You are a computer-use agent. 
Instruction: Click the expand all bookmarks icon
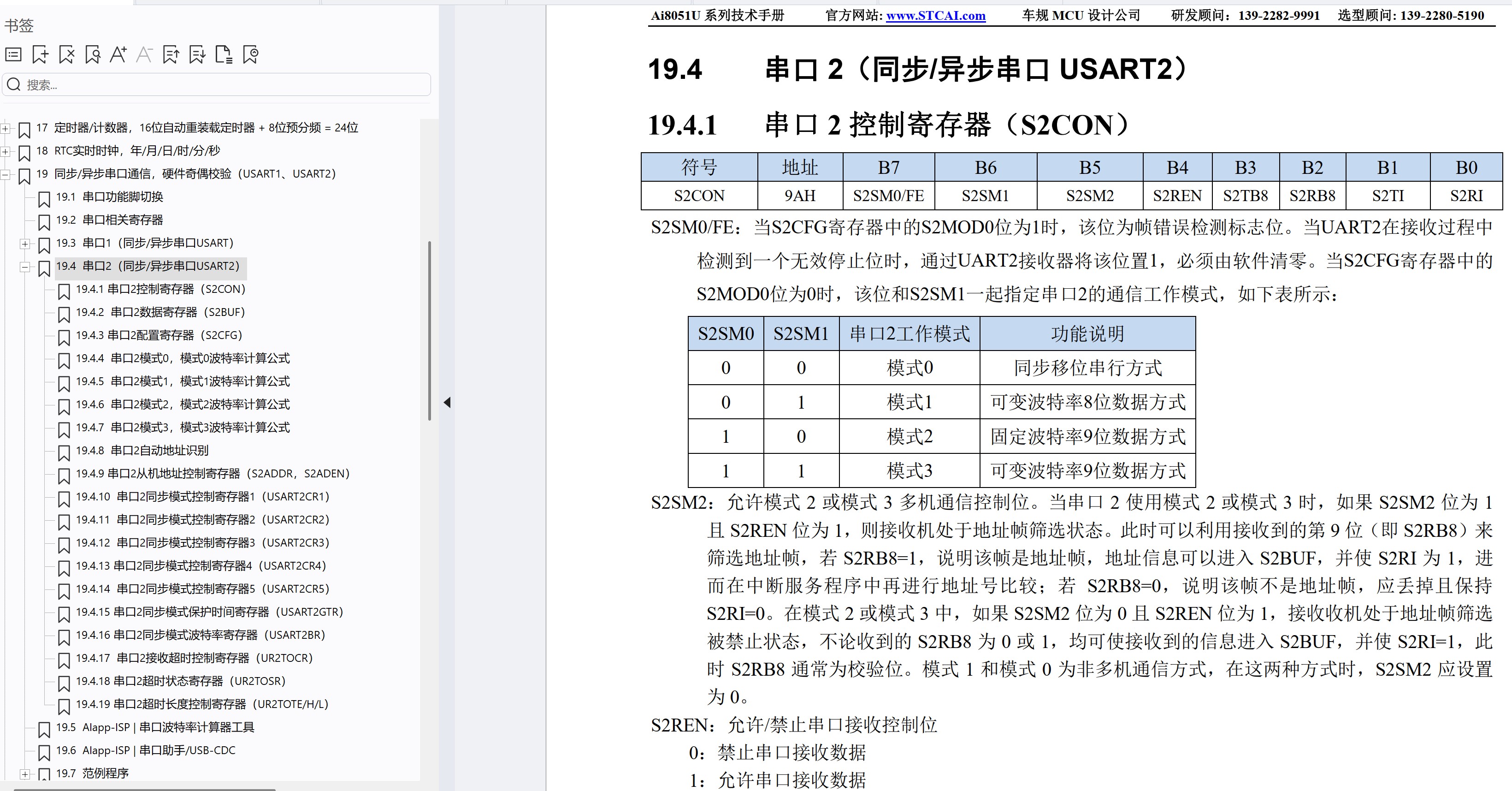(x=197, y=54)
